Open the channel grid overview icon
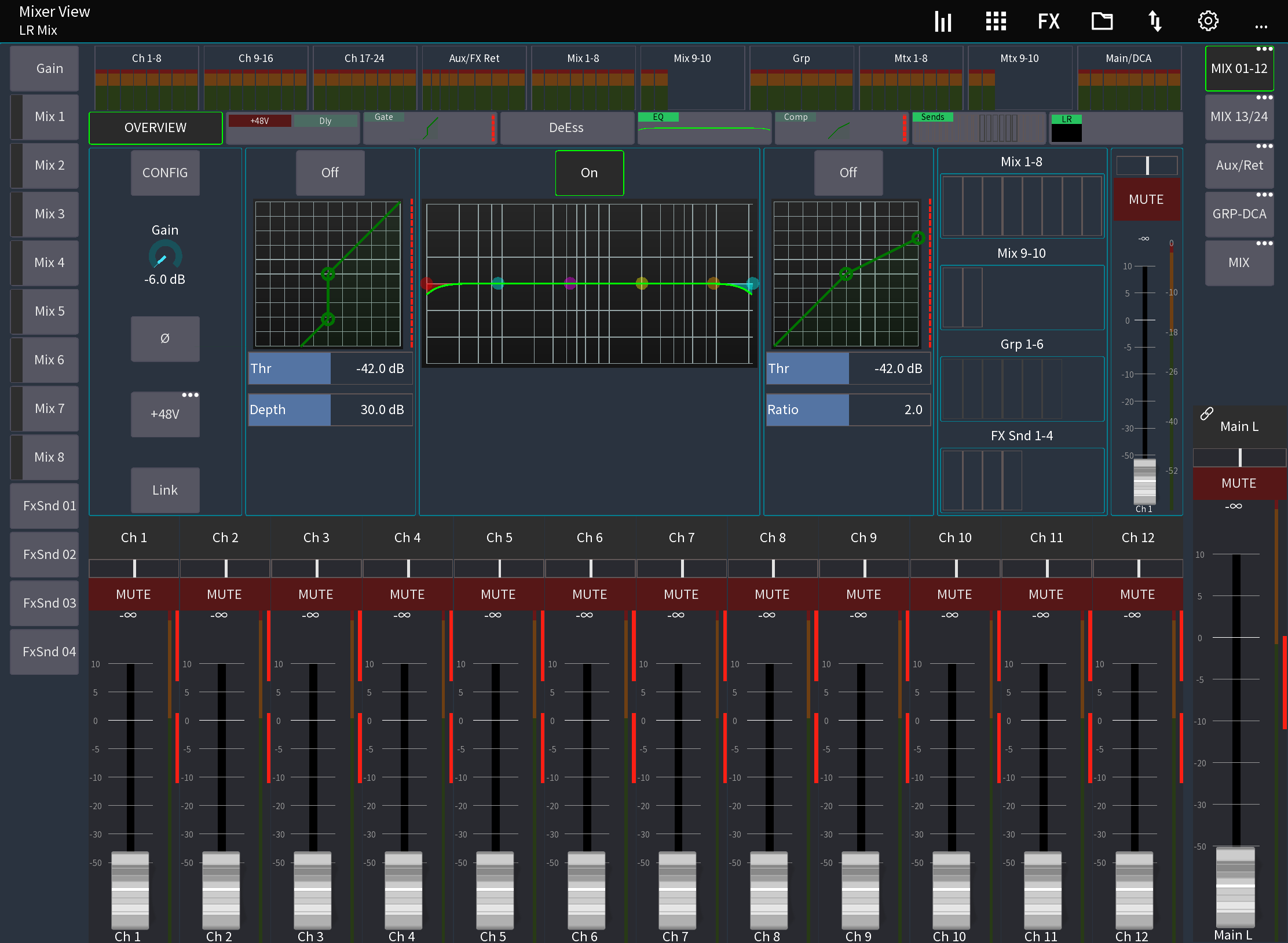This screenshot has height=943, width=1288. coord(996,21)
